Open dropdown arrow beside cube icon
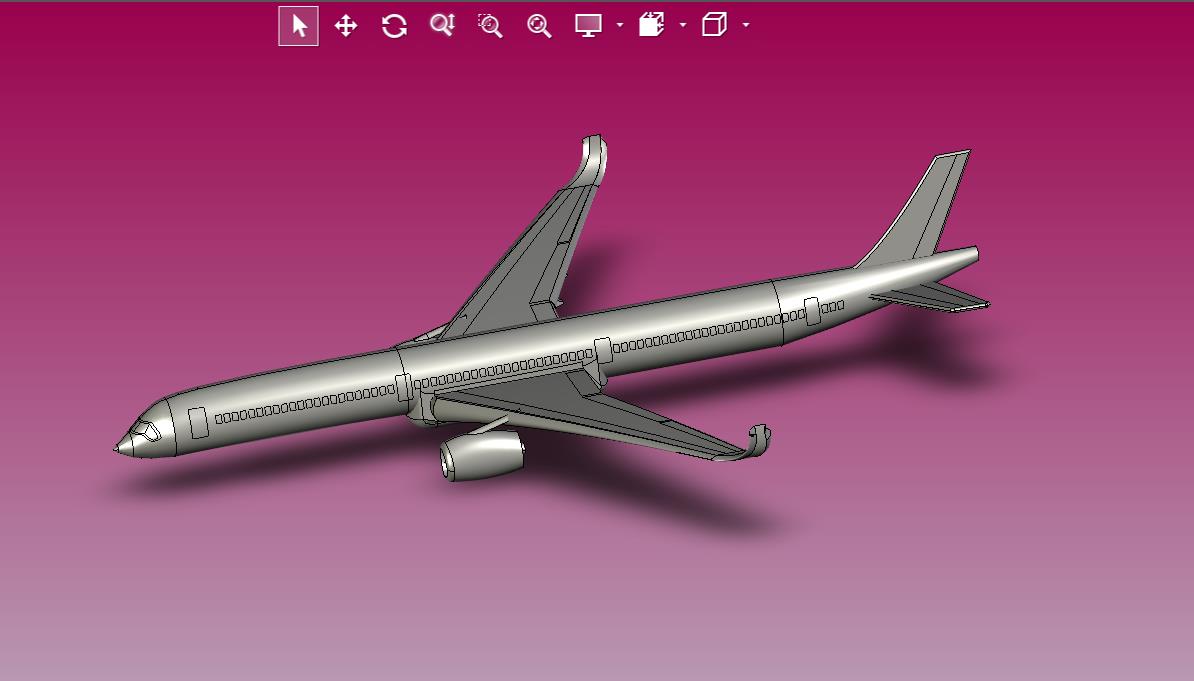 click(x=746, y=25)
